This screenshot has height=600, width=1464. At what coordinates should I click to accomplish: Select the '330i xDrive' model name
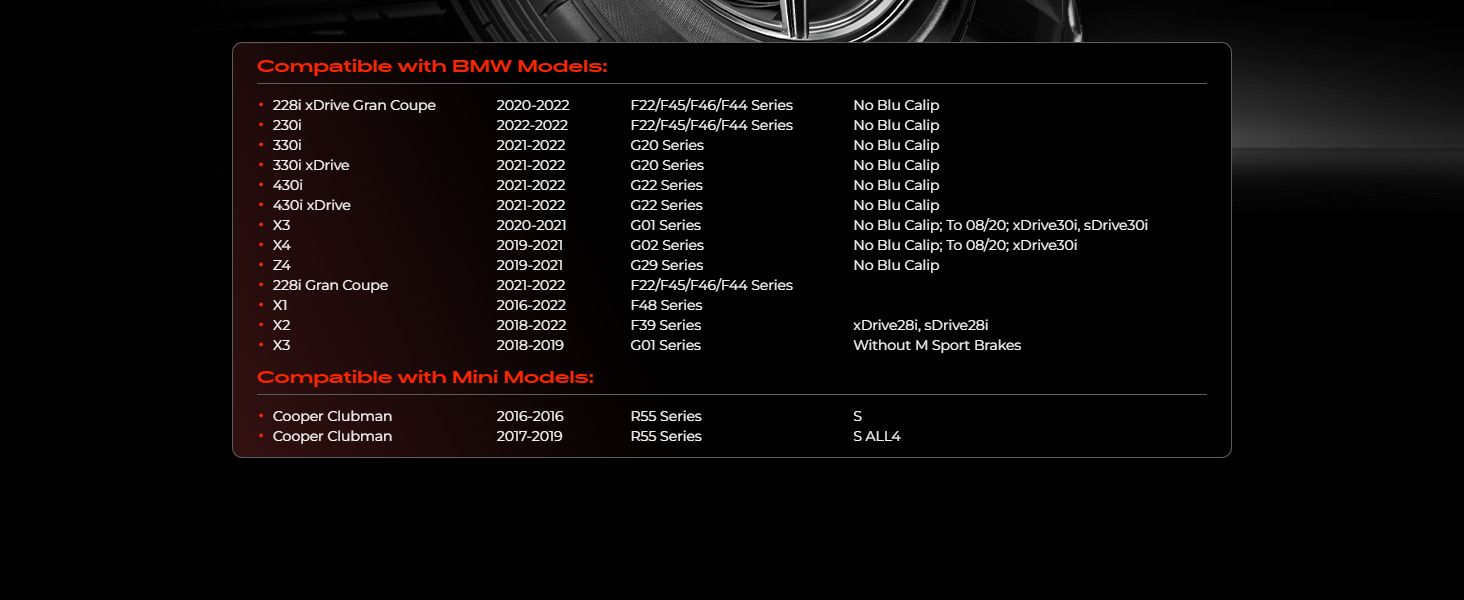pos(311,165)
